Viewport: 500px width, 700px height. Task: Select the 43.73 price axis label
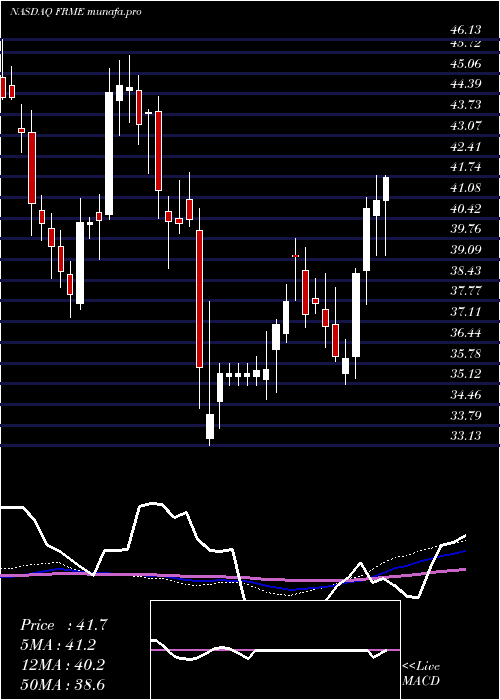click(466, 105)
